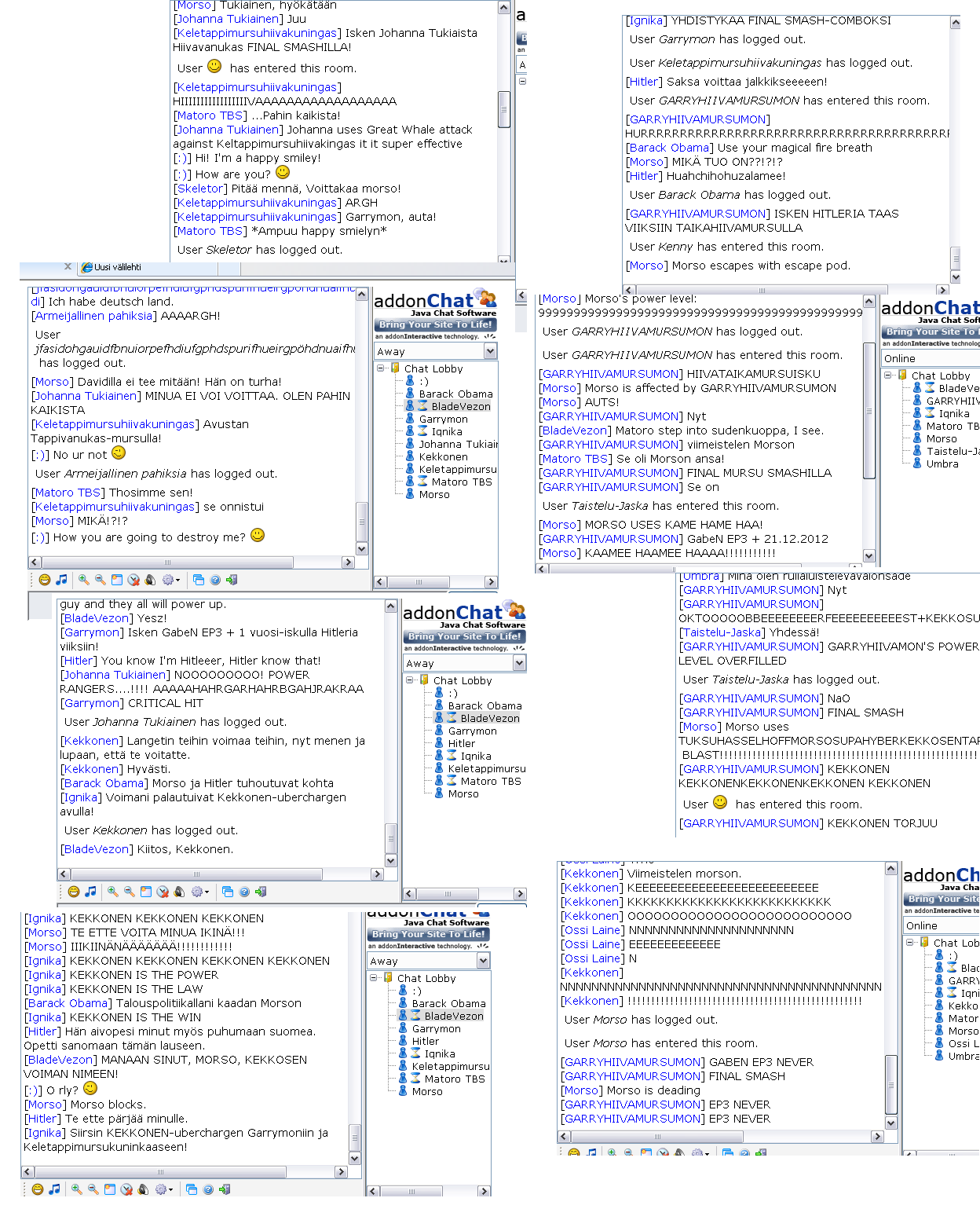Open Online status dropdown beside 'Viimeistelen morson' chat

click(x=942, y=925)
